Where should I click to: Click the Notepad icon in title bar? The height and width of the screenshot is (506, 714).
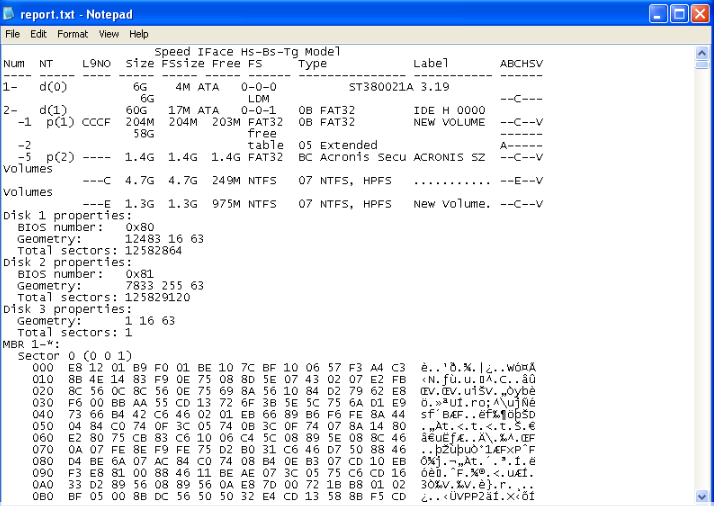click(x=11, y=13)
